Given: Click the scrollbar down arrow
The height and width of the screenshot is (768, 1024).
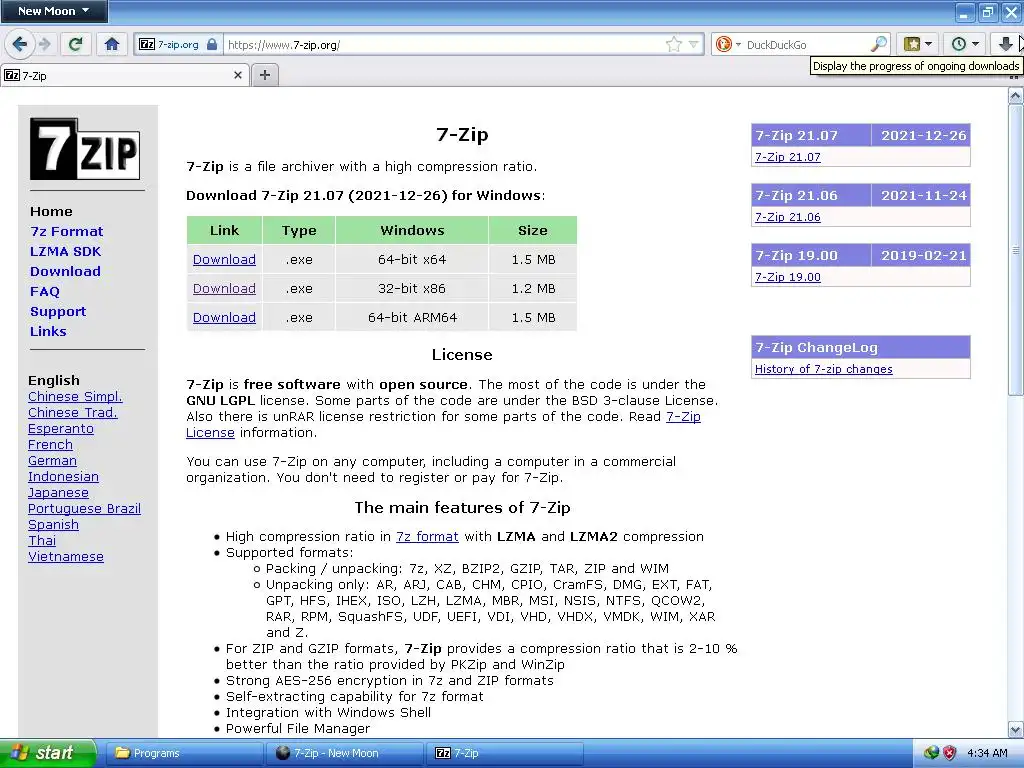Looking at the screenshot, I should click(1015, 729).
